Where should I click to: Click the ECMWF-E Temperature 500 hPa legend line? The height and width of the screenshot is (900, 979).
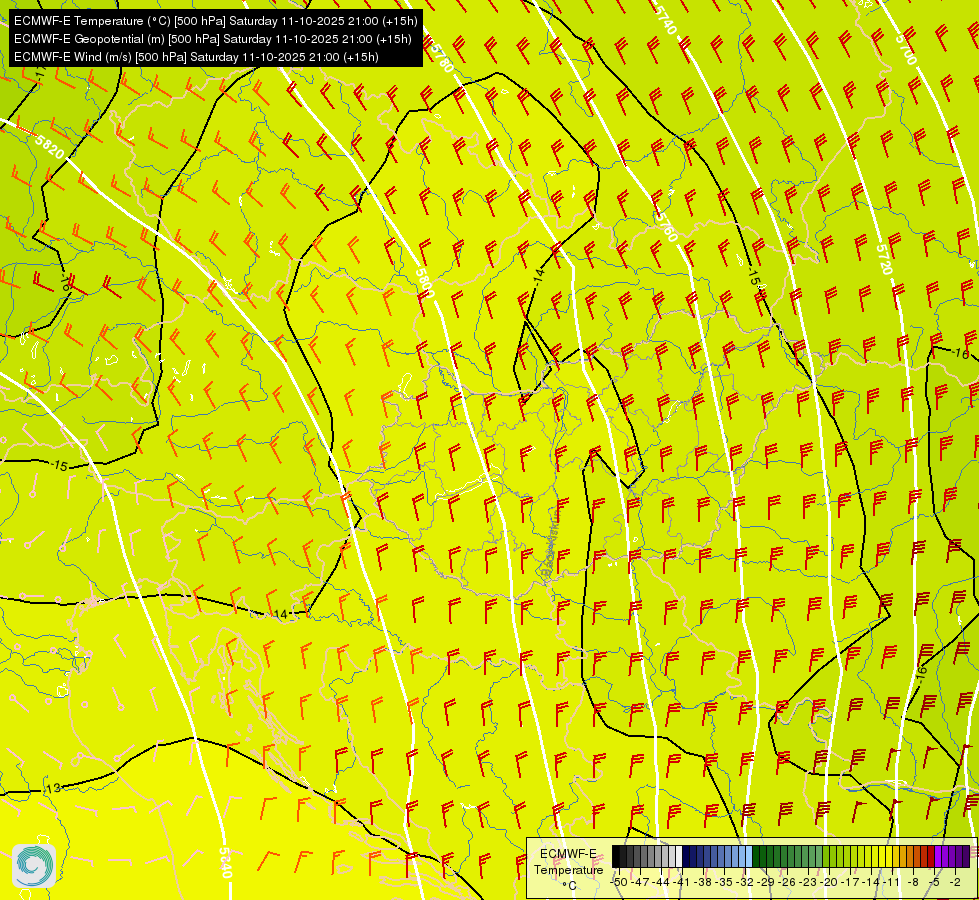pos(215,21)
